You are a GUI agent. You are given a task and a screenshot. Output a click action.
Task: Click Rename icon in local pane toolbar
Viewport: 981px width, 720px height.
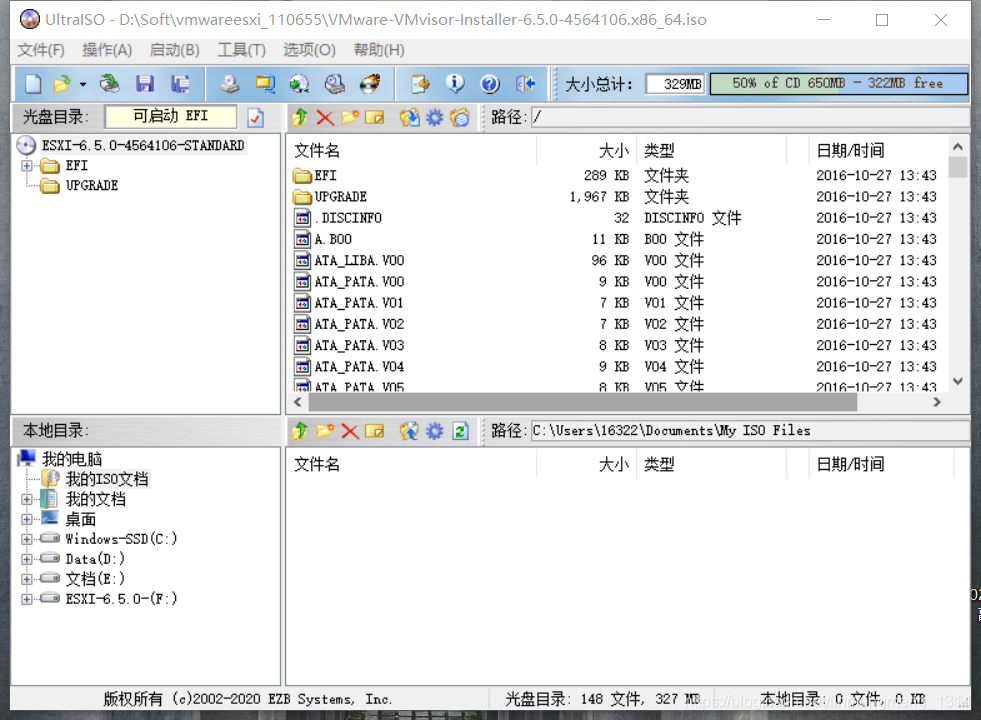pos(374,431)
